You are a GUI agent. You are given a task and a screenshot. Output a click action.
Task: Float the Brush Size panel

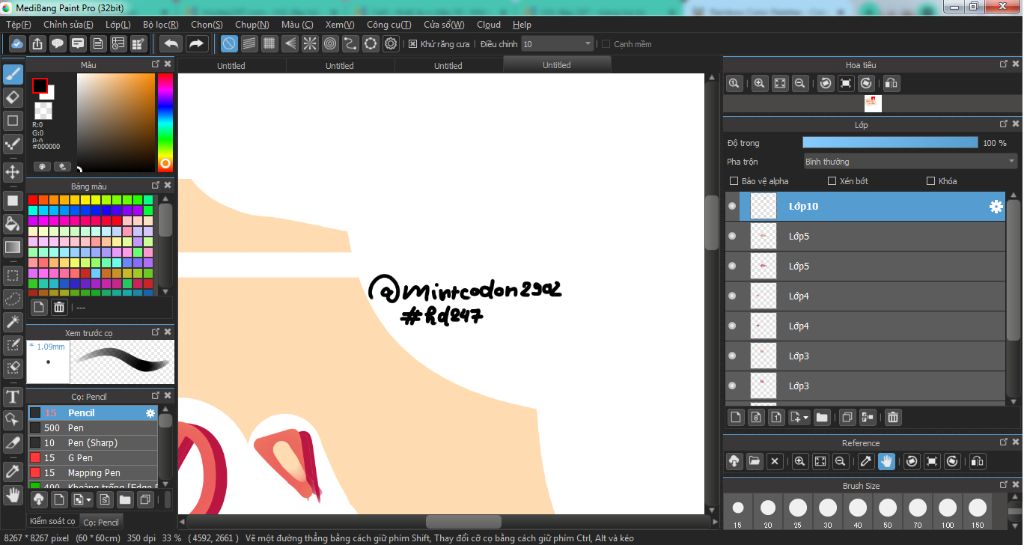point(1003,485)
